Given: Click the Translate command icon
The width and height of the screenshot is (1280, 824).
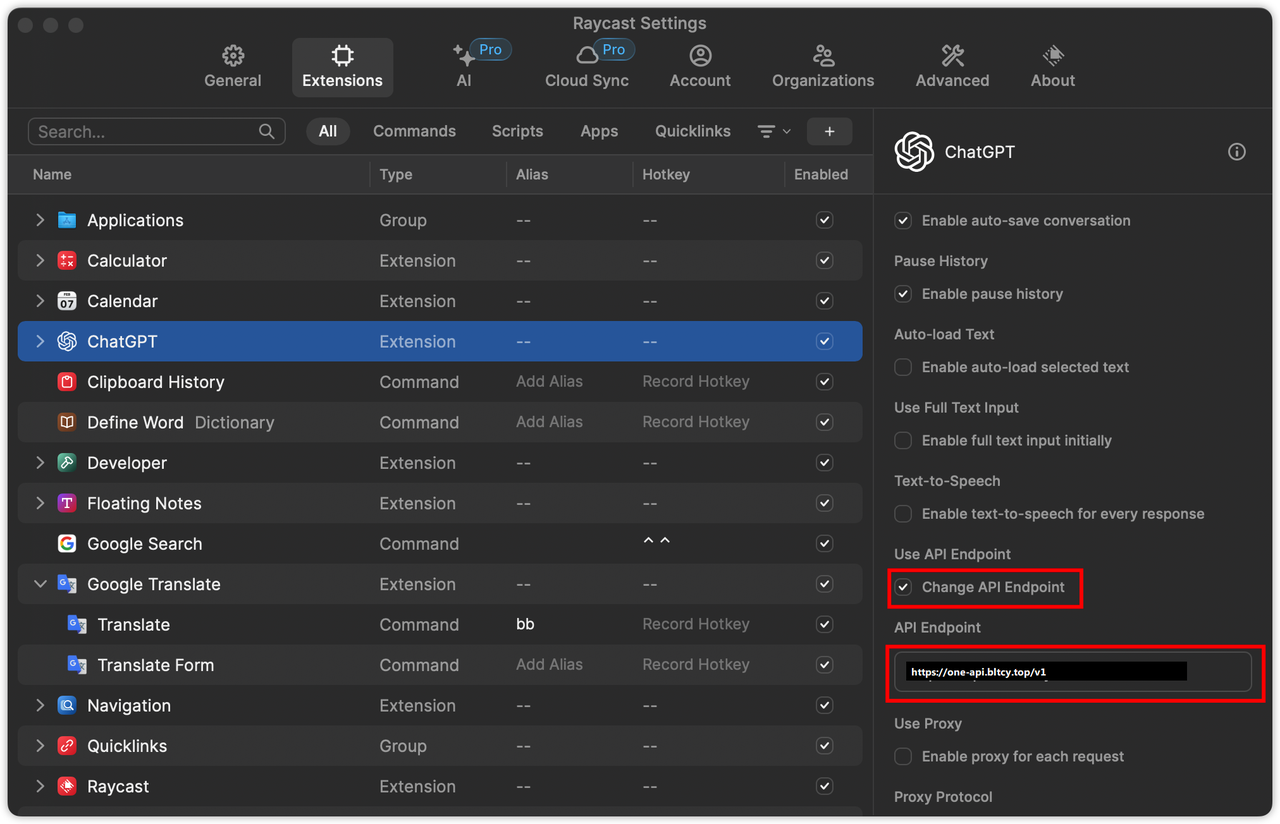Looking at the screenshot, I should pyautogui.click(x=77, y=624).
